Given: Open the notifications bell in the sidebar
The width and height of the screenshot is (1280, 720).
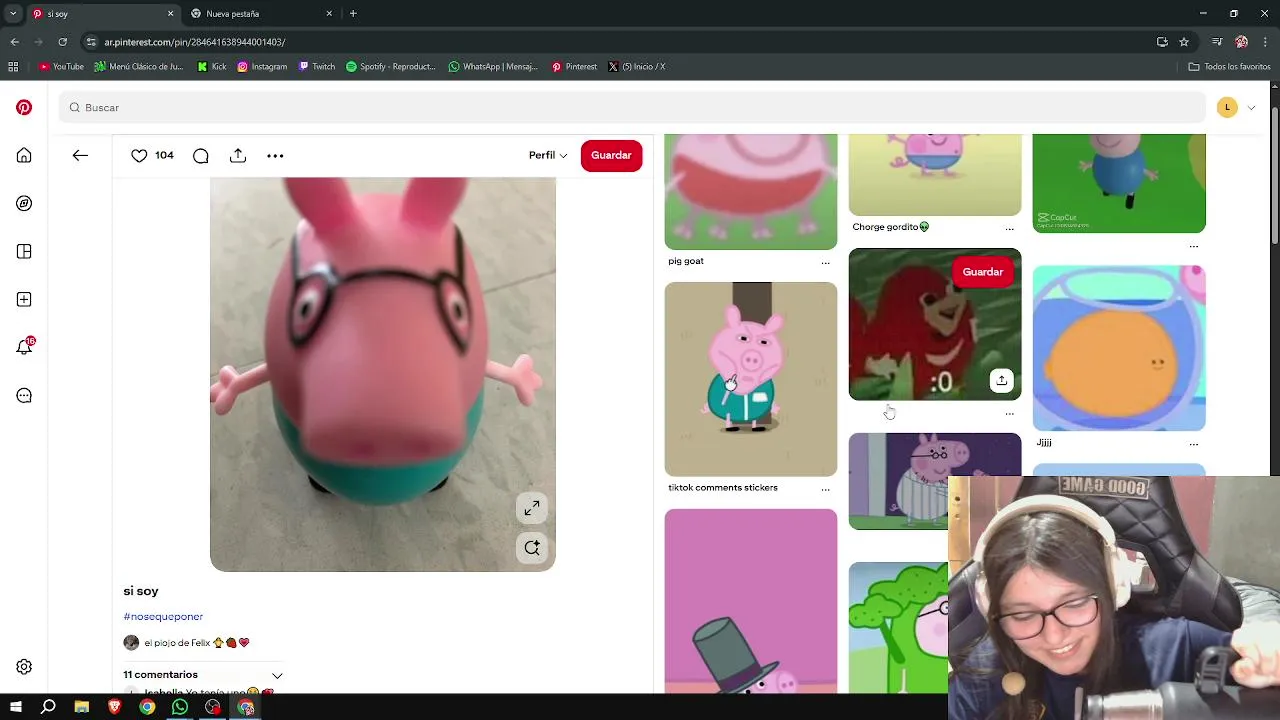Looking at the screenshot, I should [x=24, y=346].
